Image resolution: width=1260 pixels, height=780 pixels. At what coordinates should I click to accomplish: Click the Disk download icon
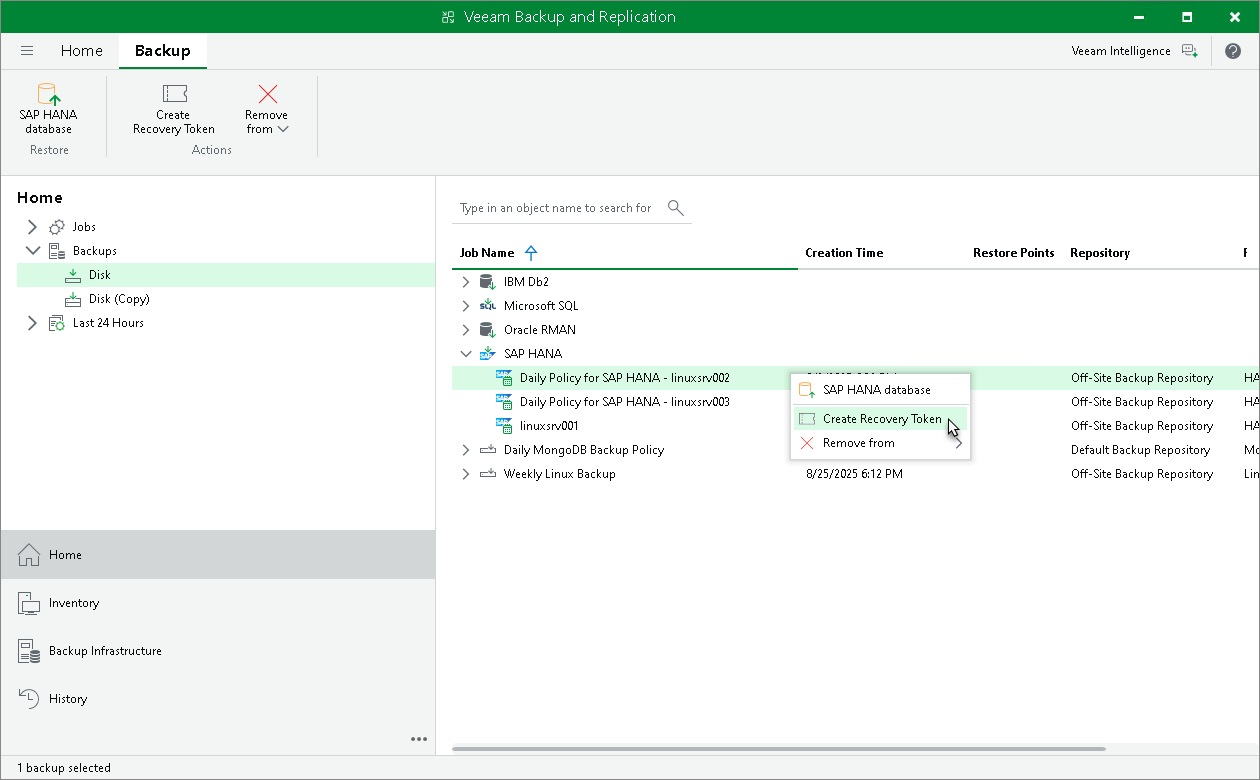(73, 275)
